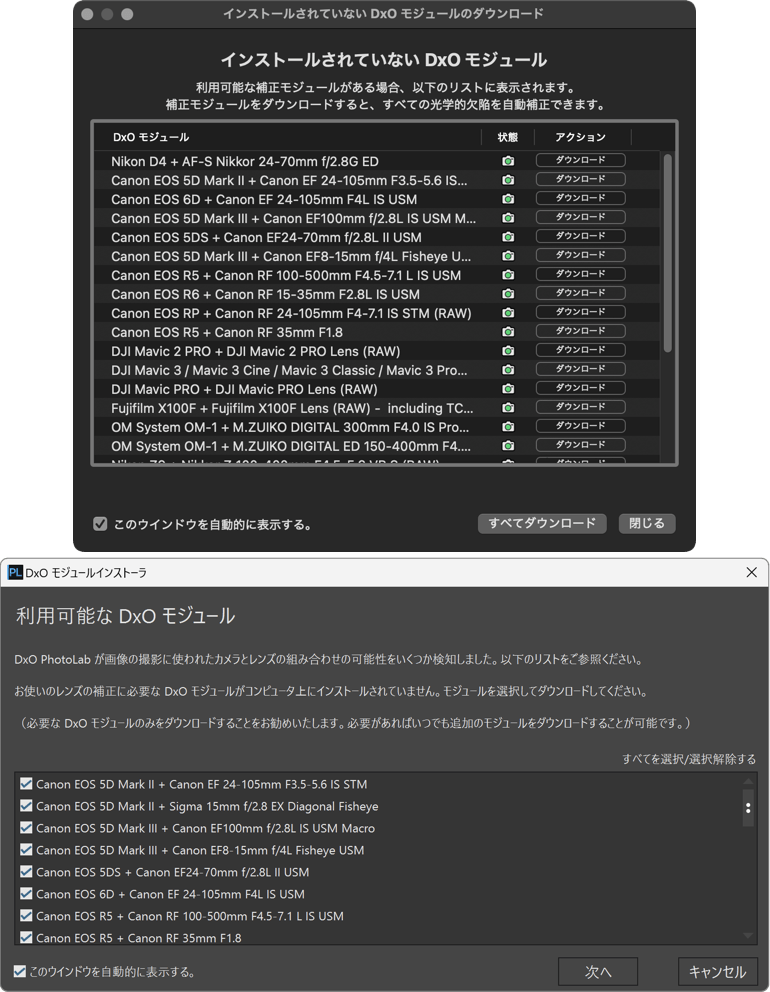Toggle auto-show window checkbox in Windows installer

coord(20,971)
